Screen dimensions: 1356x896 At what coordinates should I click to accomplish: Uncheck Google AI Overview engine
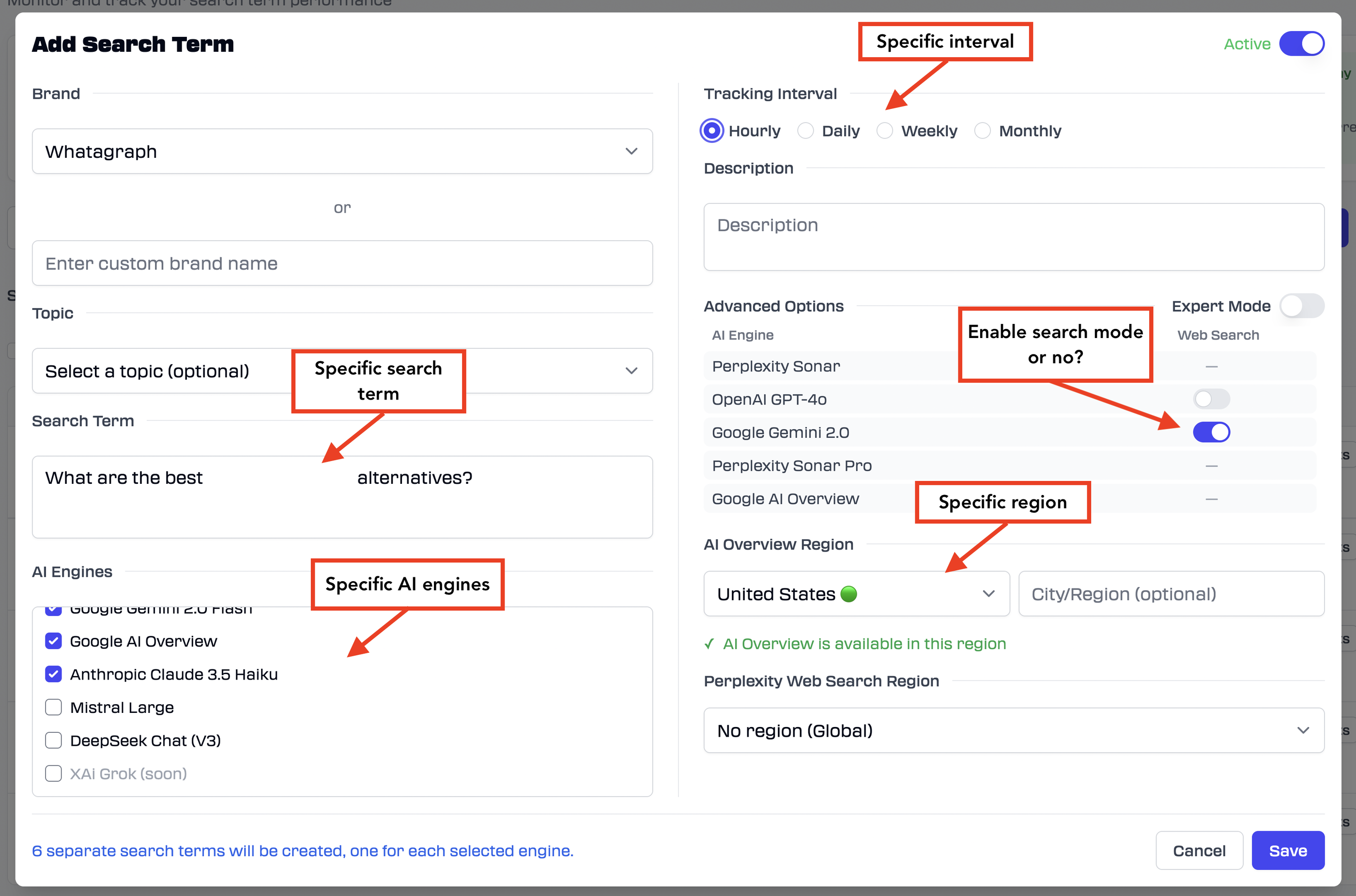(53, 641)
